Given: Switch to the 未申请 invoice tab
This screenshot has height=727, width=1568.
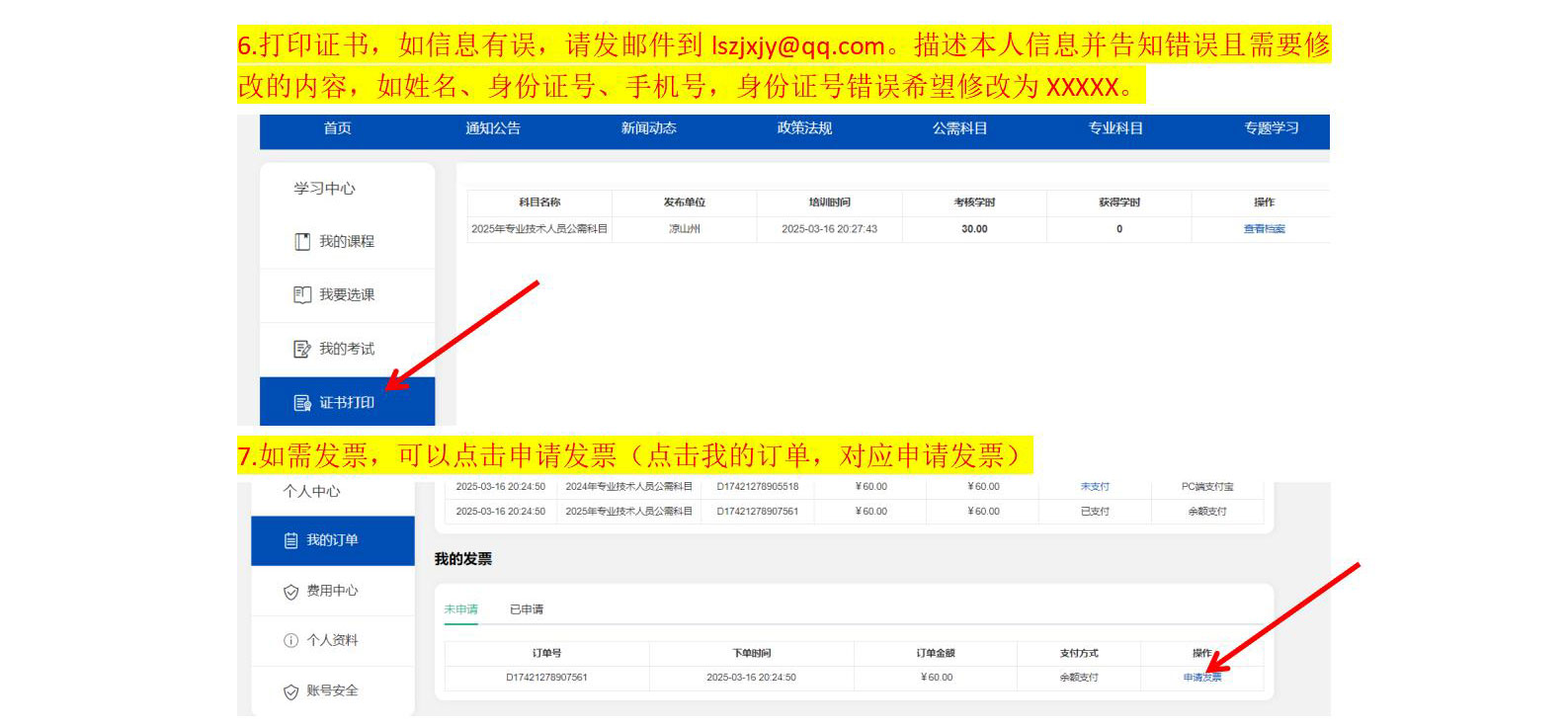Looking at the screenshot, I should click(460, 609).
